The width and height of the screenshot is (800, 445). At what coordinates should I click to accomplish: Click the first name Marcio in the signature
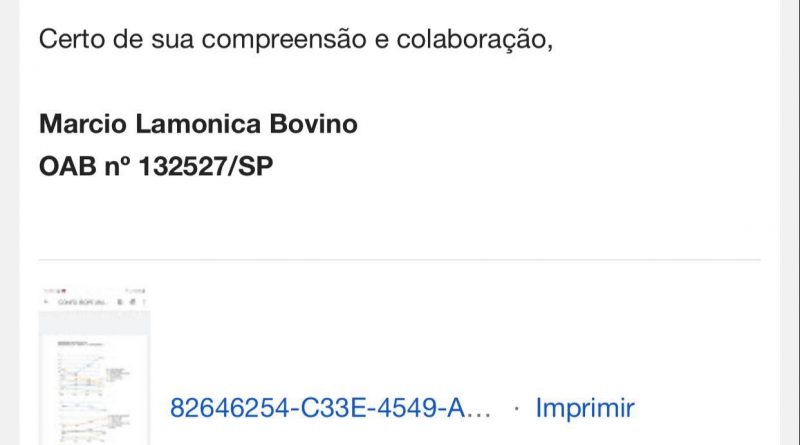coord(81,124)
